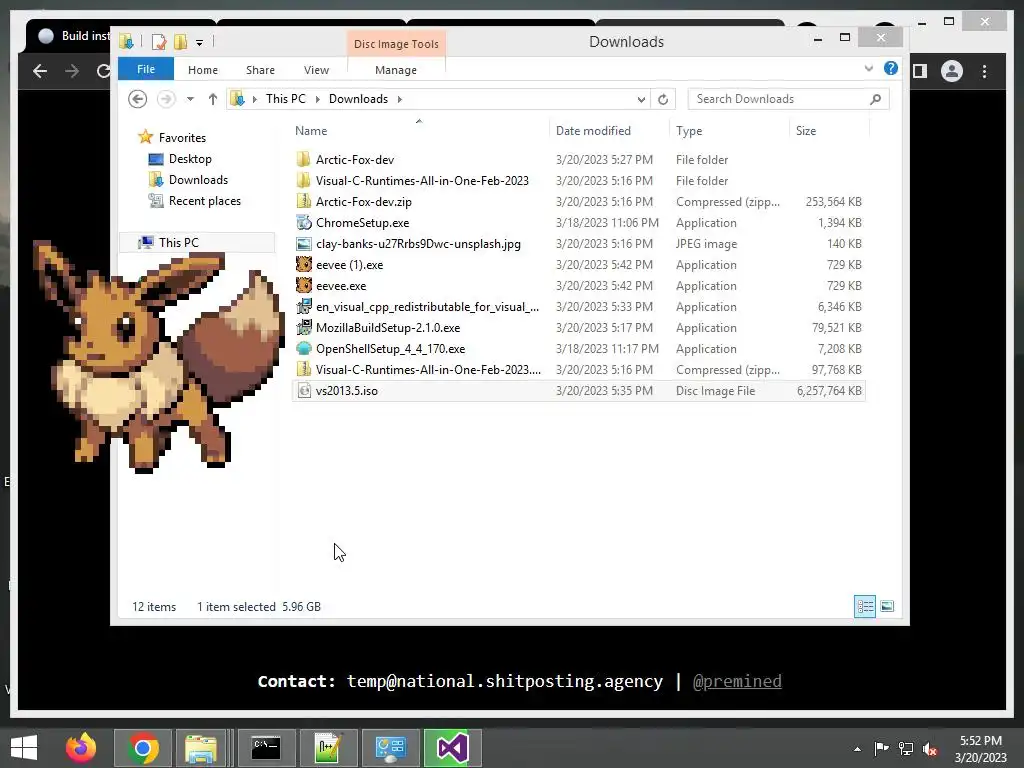Screen dimensions: 1024x768
Task: Open Command Prompt from the taskbar
Action: point(266,748)
